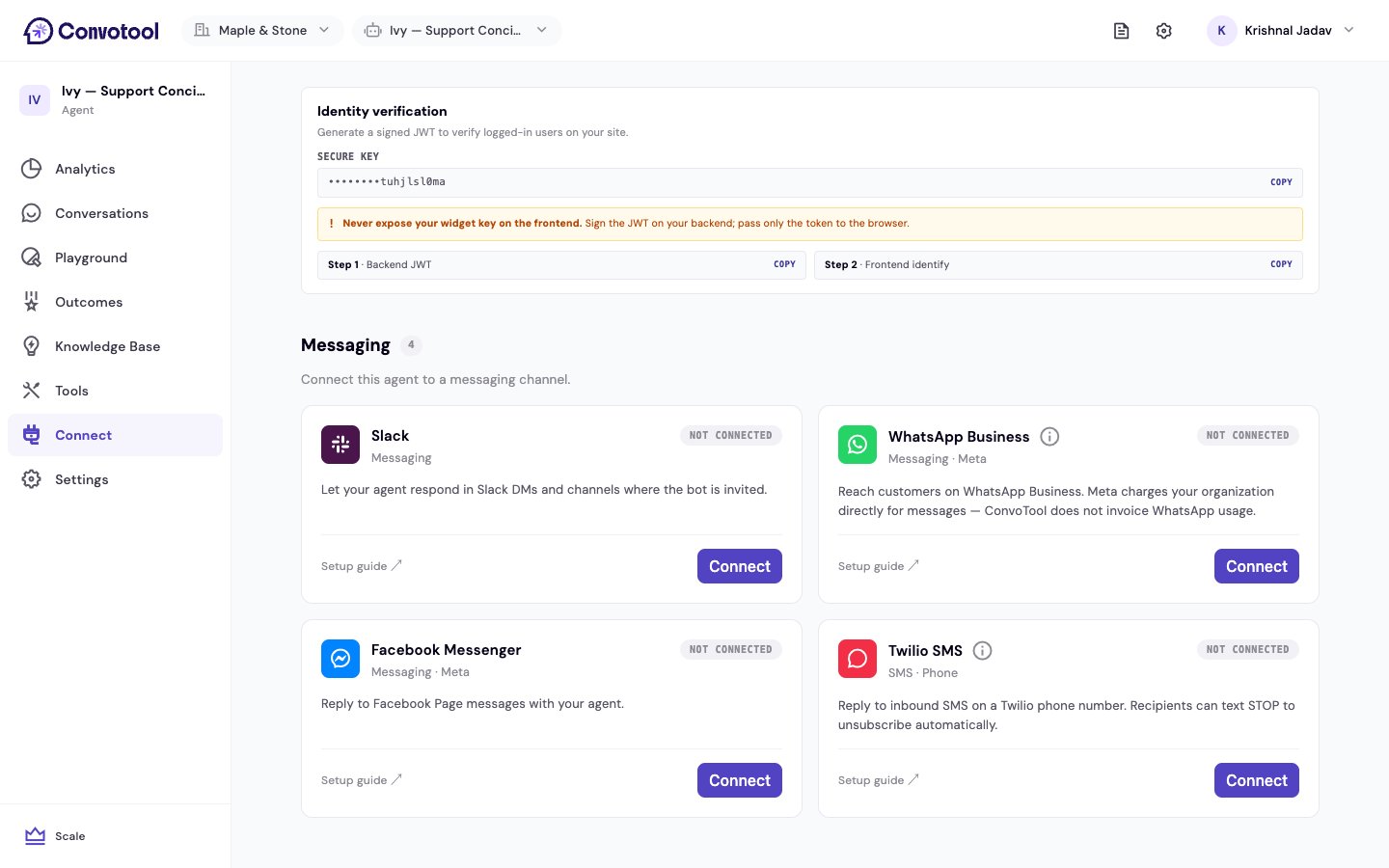This screenshot has width=1389, height=868.
Task: Open the Facebook Messenger setup guide
Action: [x=362, y=780]
